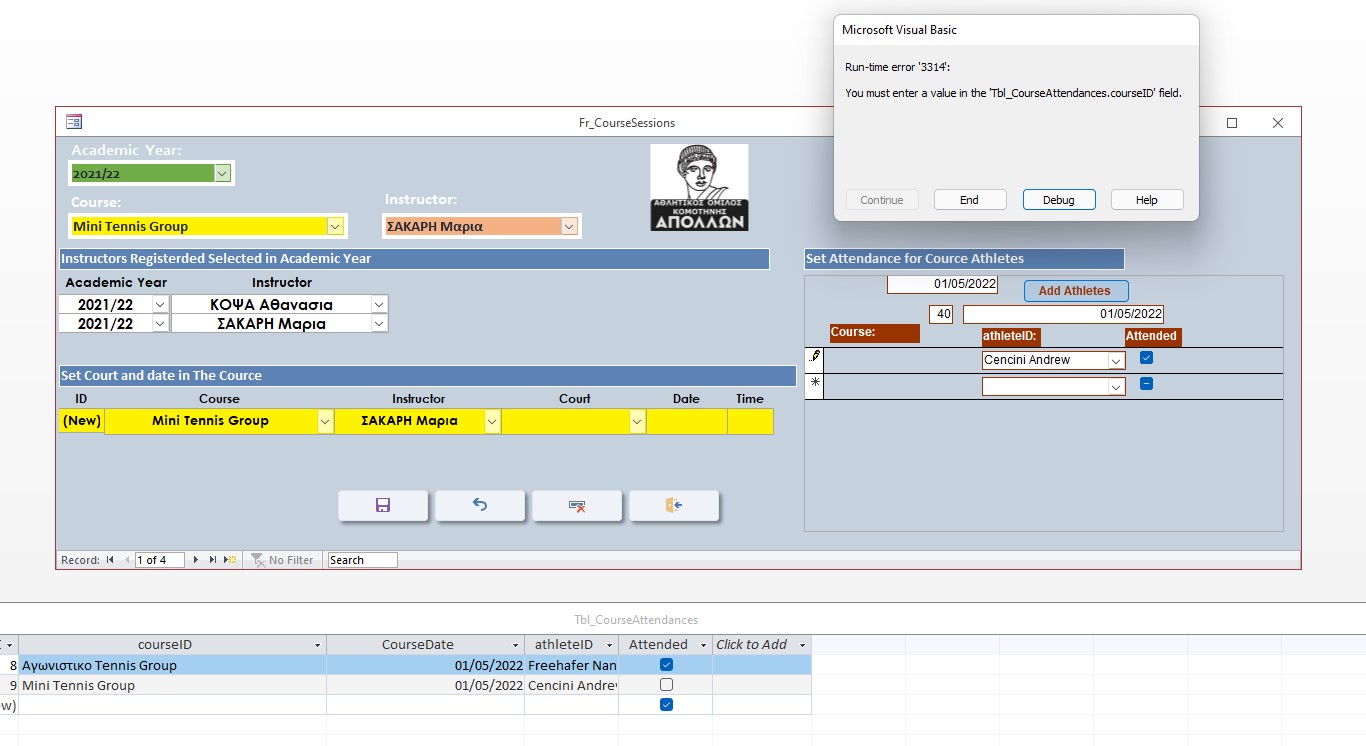Screen dimensions: 1366x746
Task: Open academic year dropdown beside ΚΟΨΑ Αθανασια
Action: point(160,304)
